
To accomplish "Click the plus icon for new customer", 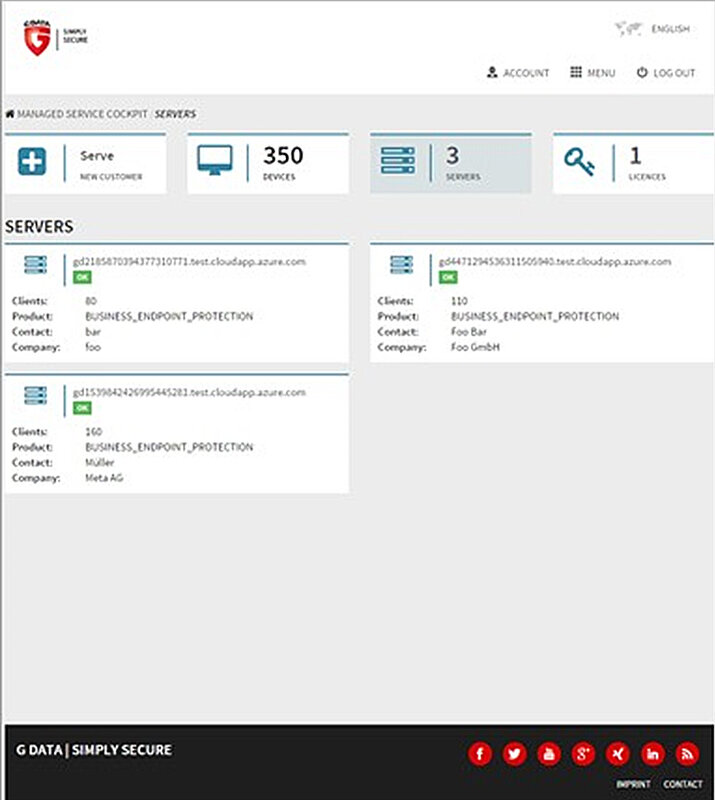I will coord(33,162).
